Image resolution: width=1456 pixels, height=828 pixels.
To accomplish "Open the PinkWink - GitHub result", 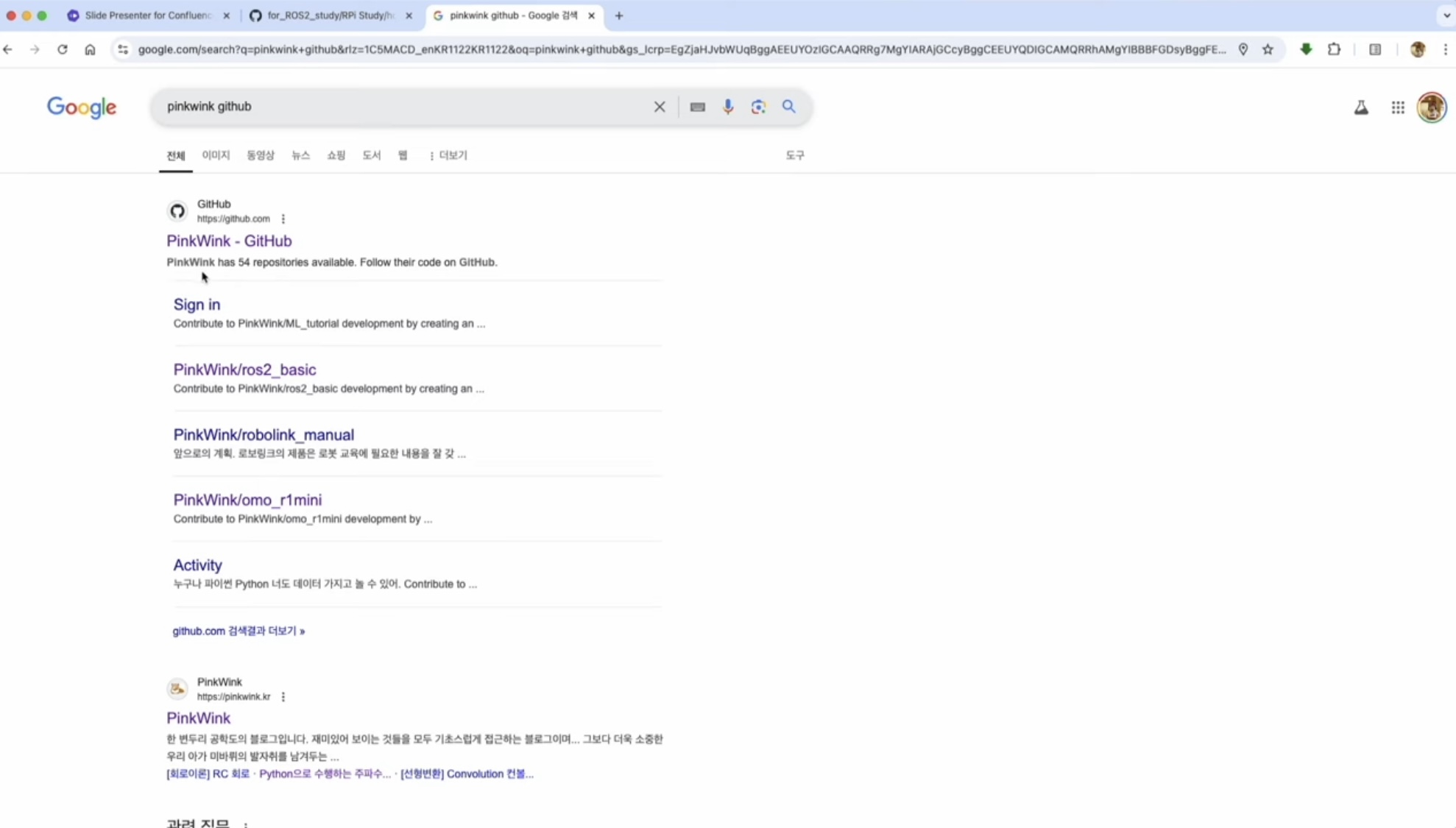I will coord(229,241).
